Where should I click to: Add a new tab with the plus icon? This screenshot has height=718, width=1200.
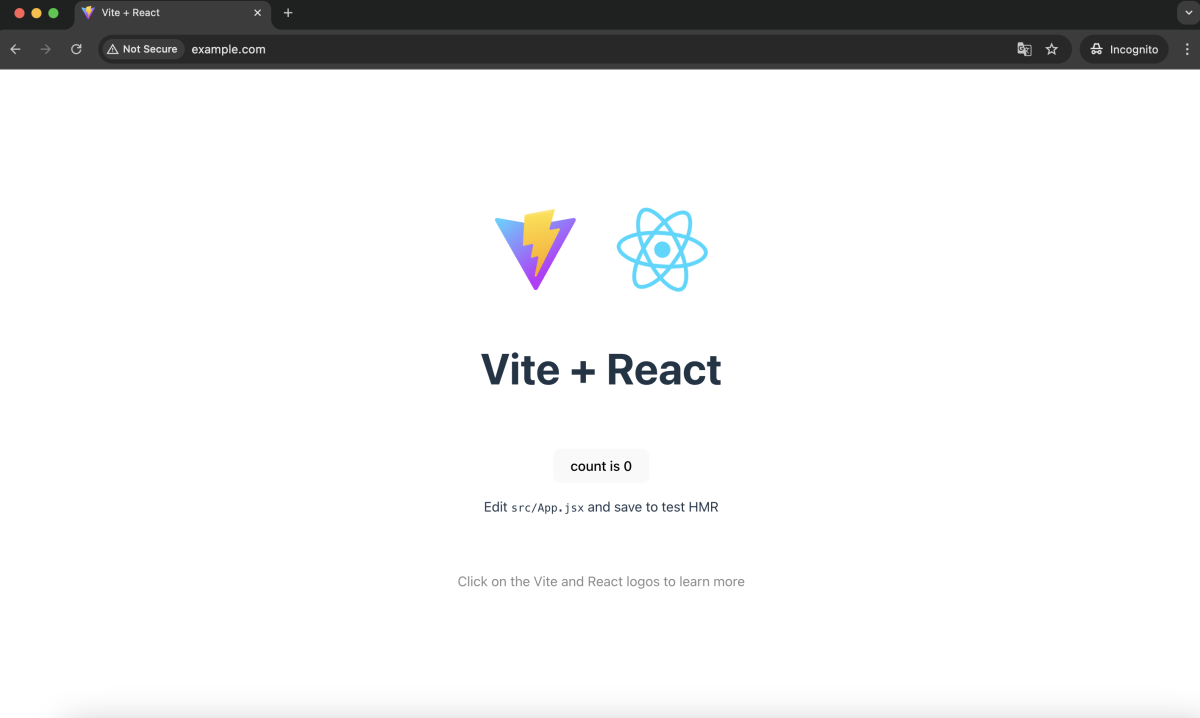tap(288, 13)
